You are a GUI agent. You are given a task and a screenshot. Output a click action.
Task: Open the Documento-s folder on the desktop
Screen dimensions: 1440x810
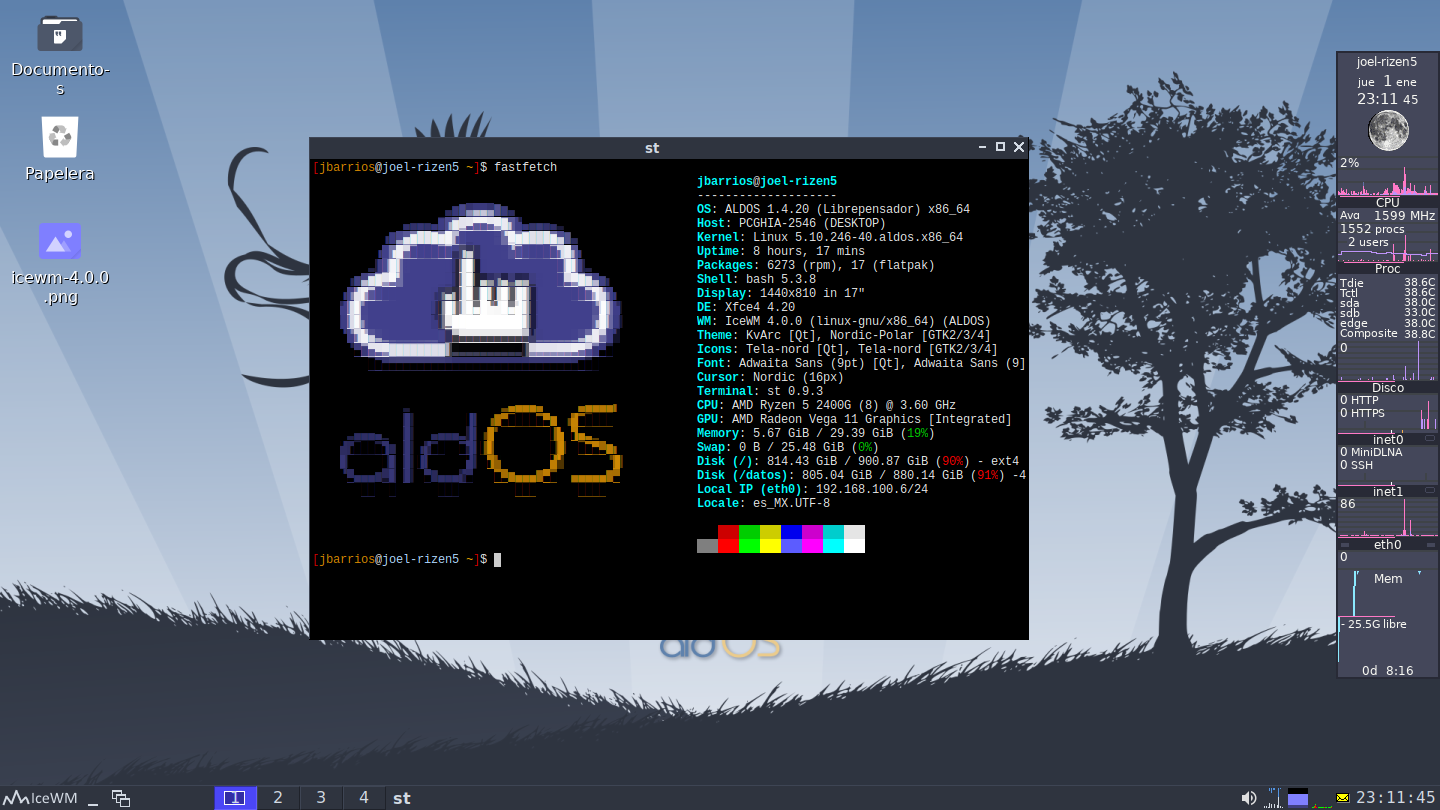click(59, 33)
